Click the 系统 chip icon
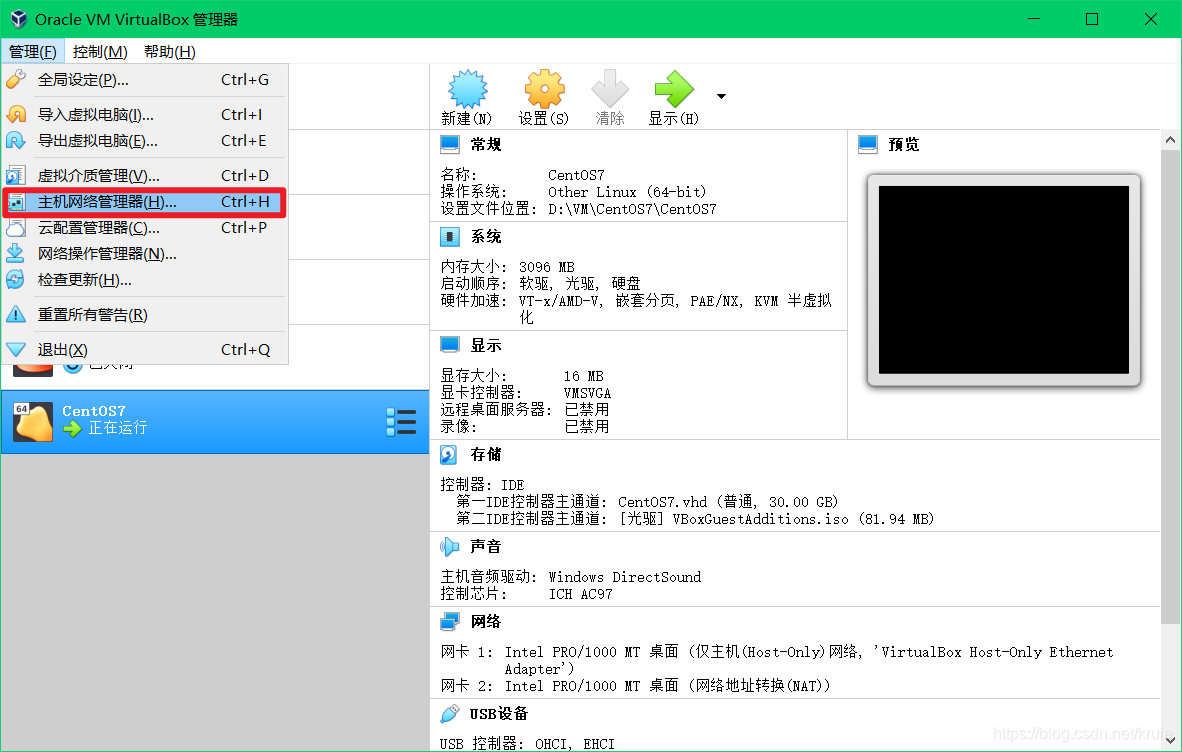Image resolution: width=1182 pixels, height=752 pixels. (x=450, y=237)
